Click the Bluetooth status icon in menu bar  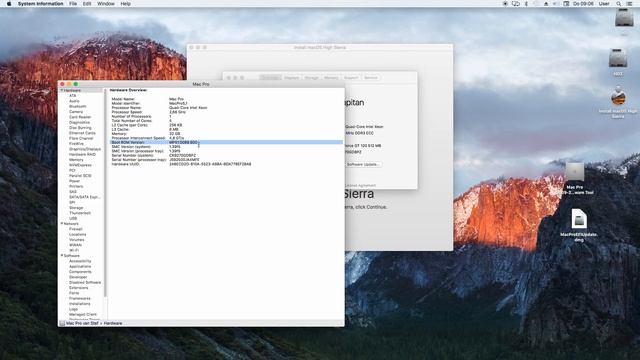(x=526, y=4)
